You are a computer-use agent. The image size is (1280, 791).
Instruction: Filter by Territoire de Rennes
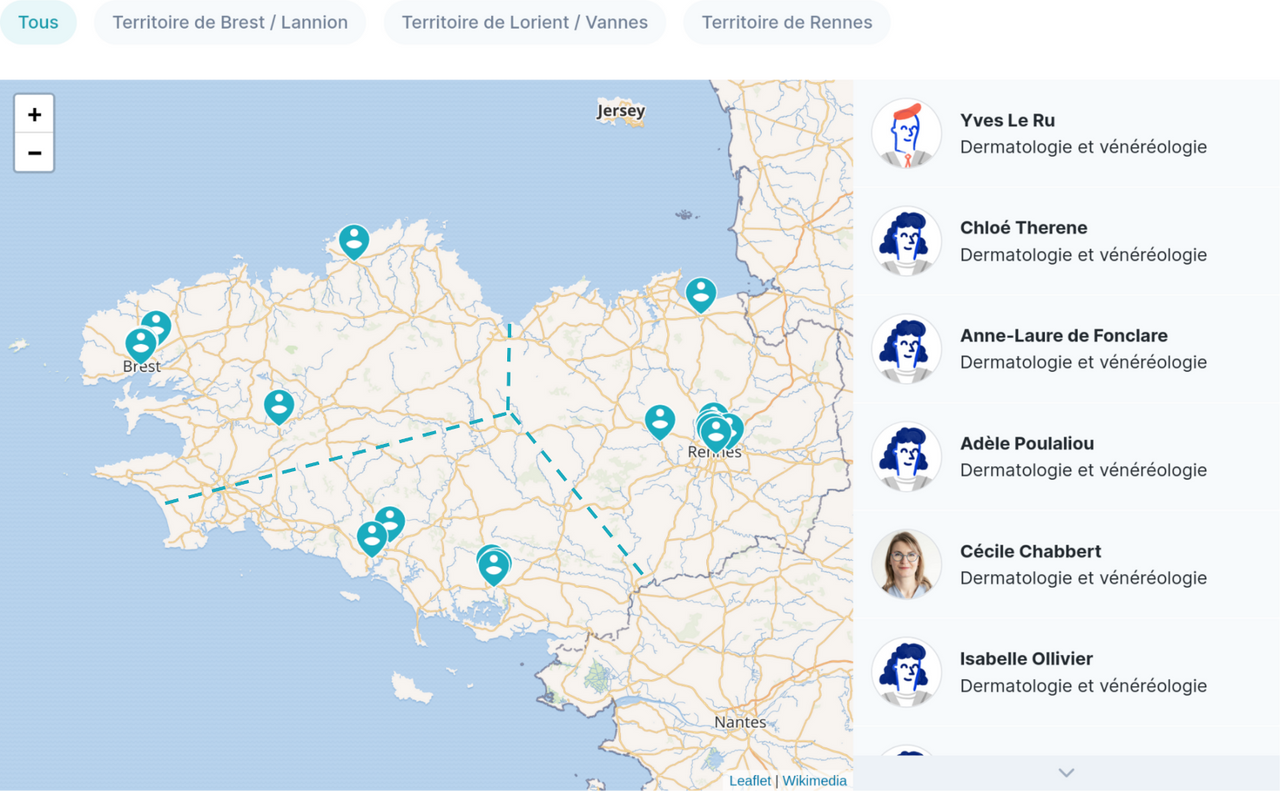coord(787,22)
